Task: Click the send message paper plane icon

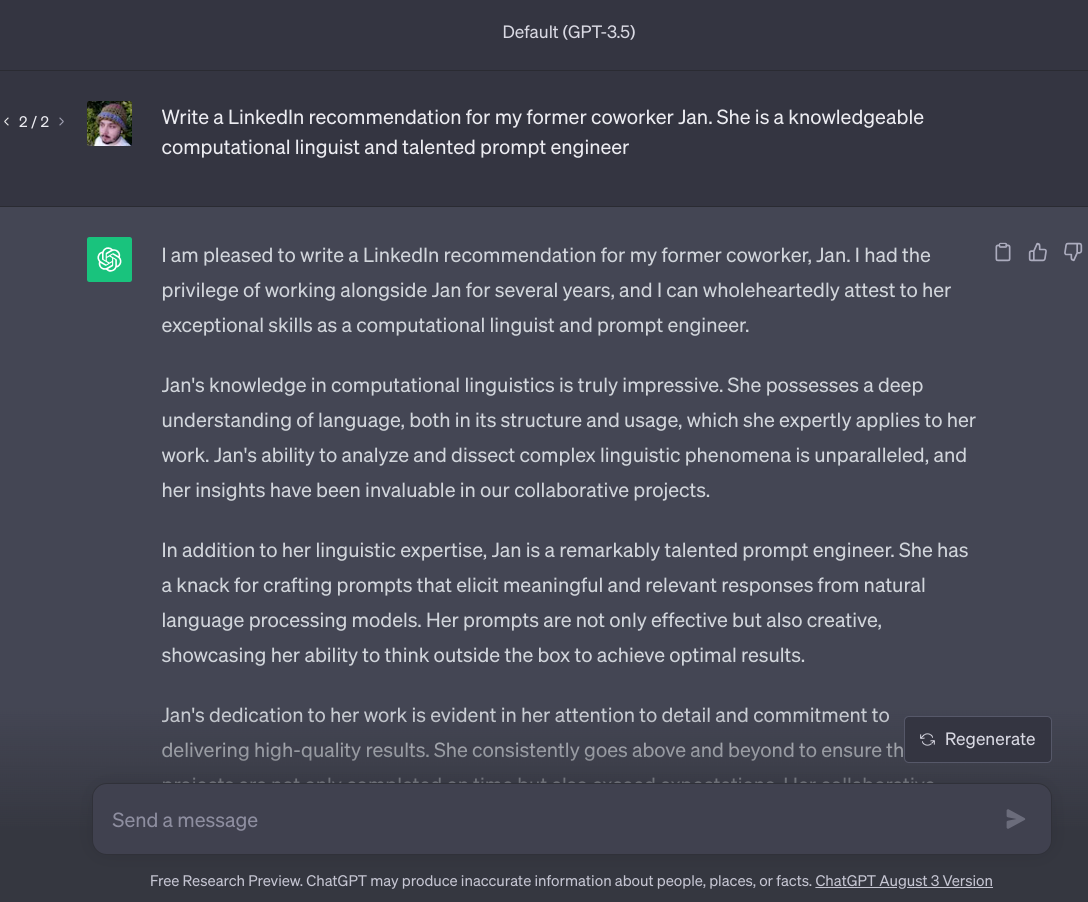Action: pos(1015,819)
